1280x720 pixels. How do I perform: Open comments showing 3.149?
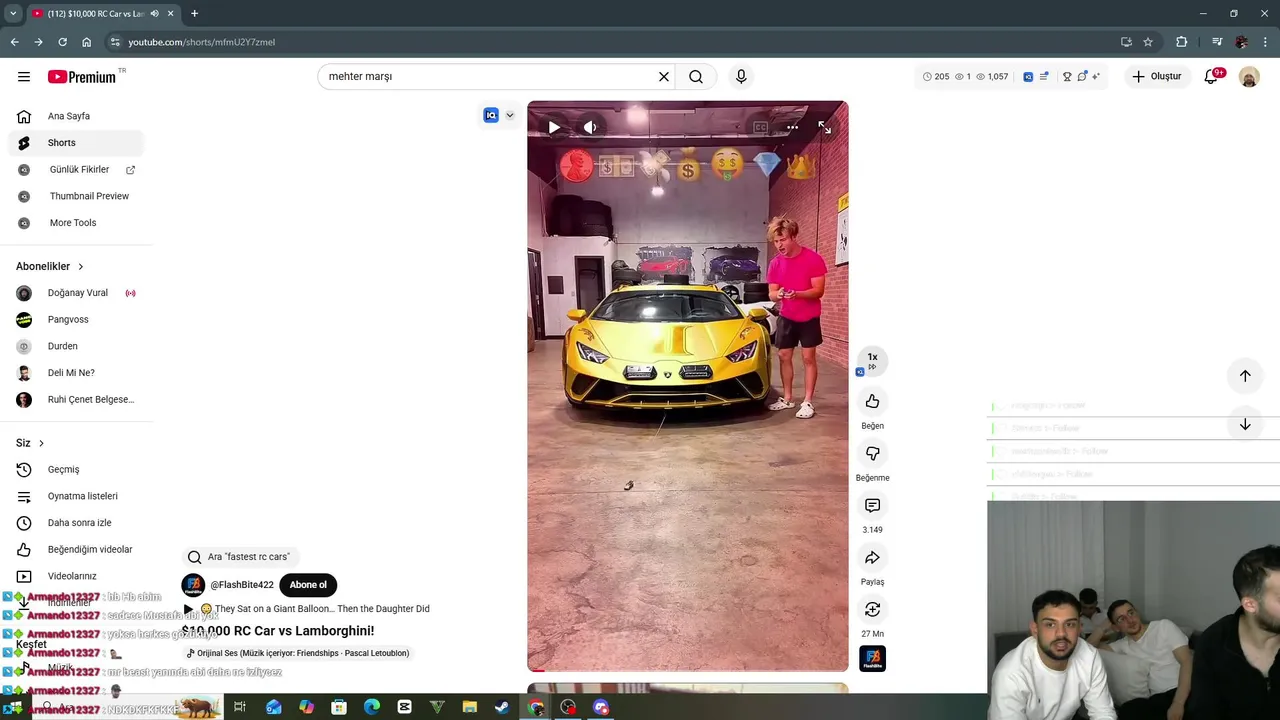(872, 505)
